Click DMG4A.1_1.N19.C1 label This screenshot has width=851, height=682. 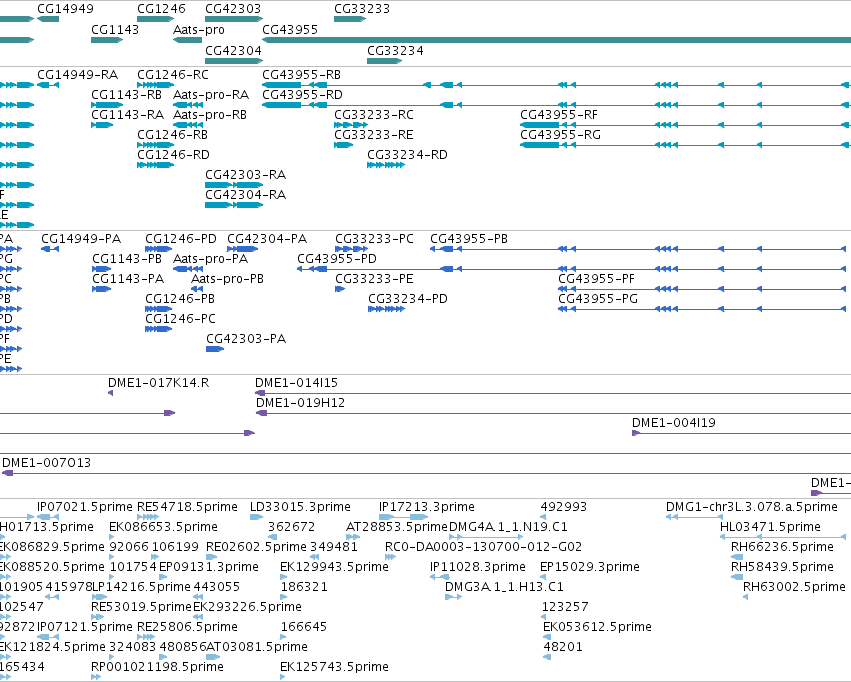pyautogui.click(x=508, y=527)
